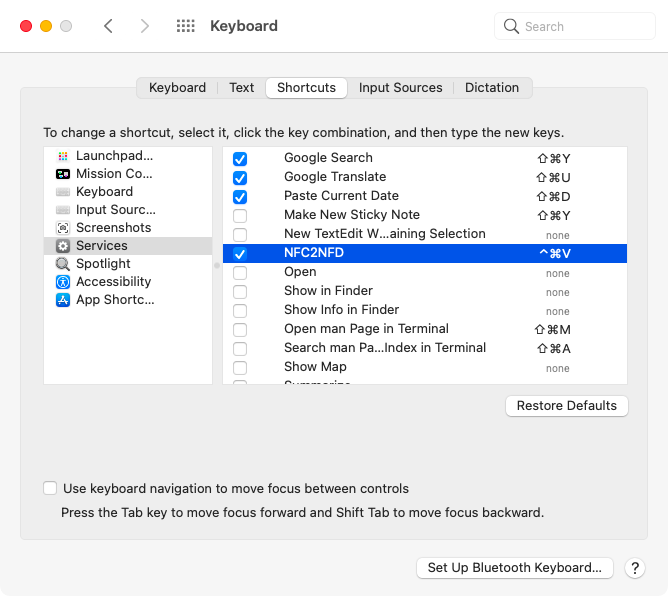Viewport: 668px width, 596px height.
Task: Click the Accessibility category icon
Action: click(63, 282)
